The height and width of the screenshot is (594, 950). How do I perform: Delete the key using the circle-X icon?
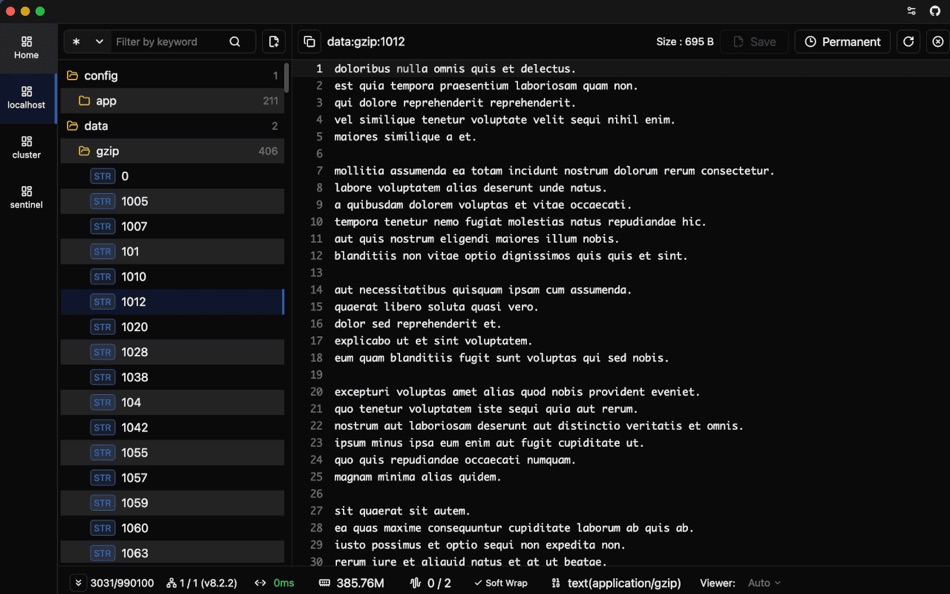936,41
